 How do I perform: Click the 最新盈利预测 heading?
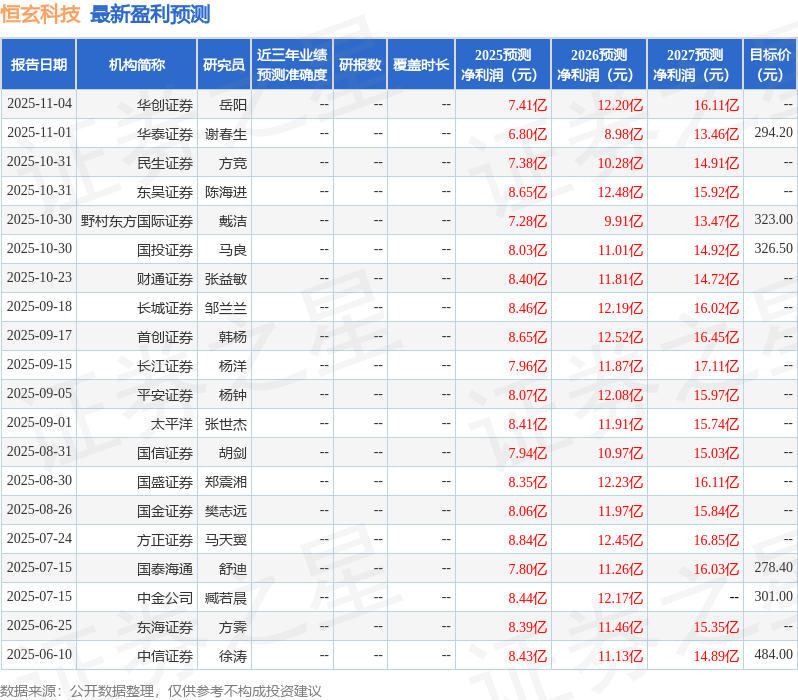150,14
